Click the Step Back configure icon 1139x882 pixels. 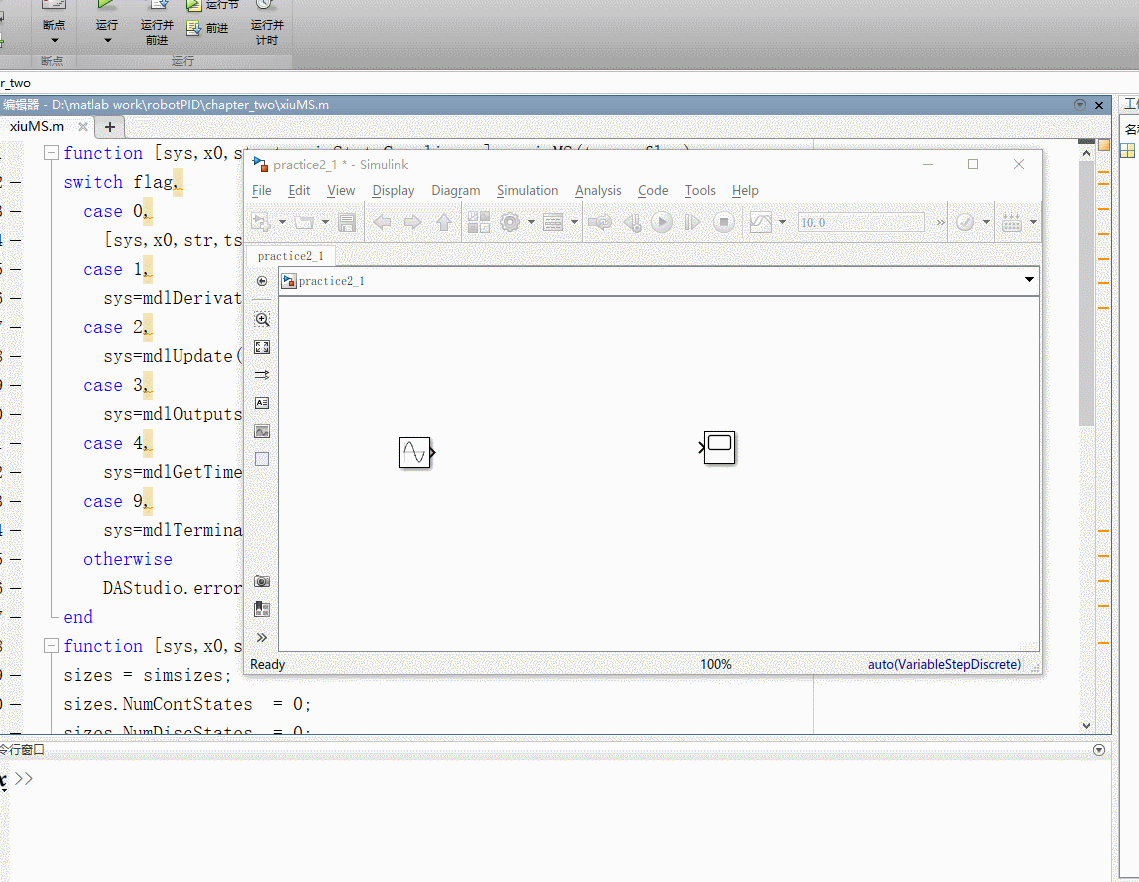coord(632,222)
